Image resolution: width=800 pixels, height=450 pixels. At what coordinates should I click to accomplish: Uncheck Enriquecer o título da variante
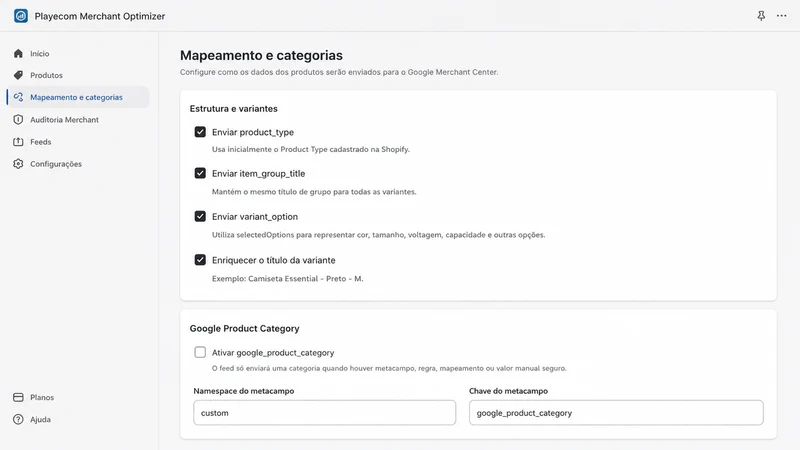click(x=200, y=260)
